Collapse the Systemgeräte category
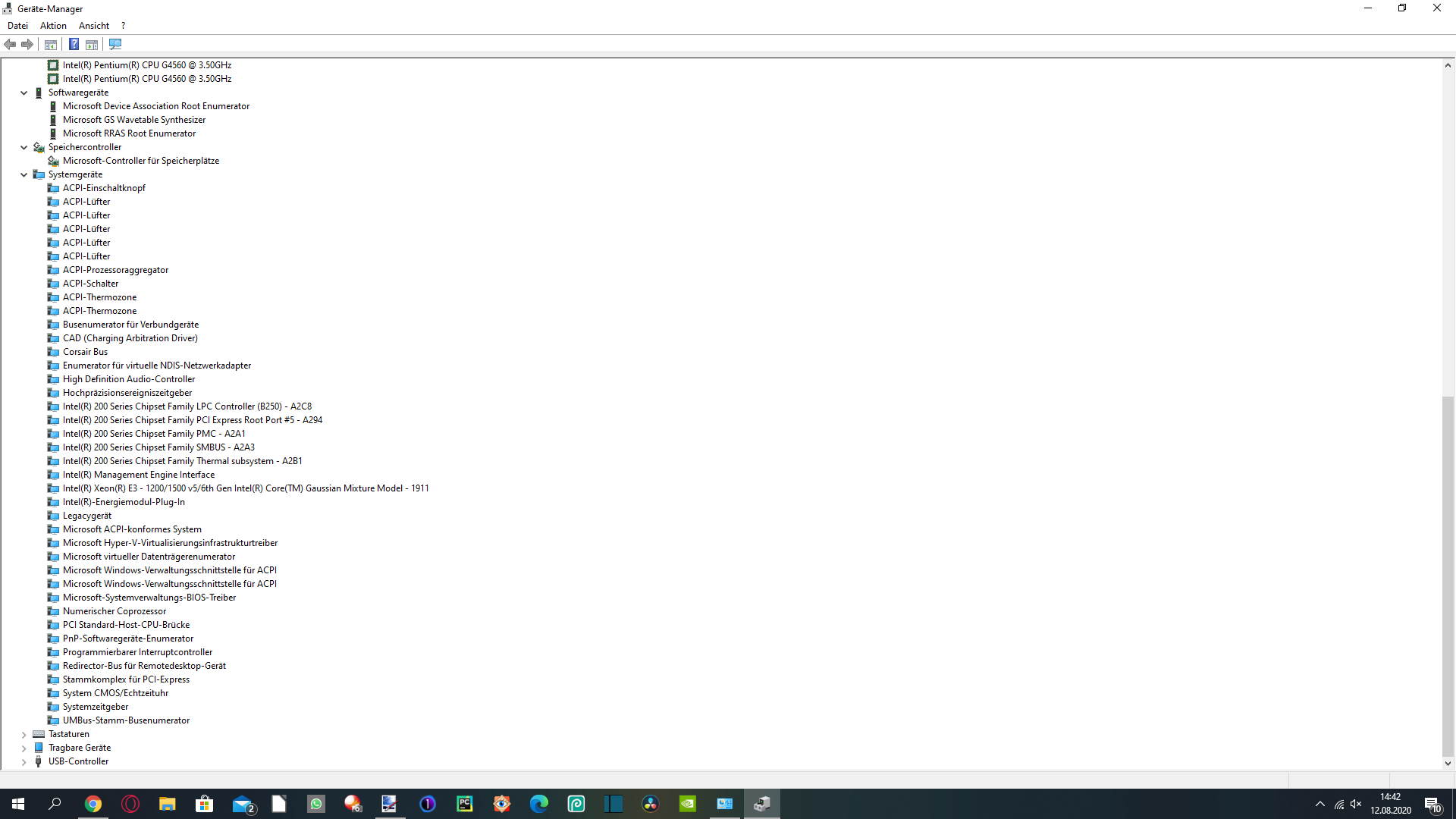The image size is (1456, 819). coord(24,174)
